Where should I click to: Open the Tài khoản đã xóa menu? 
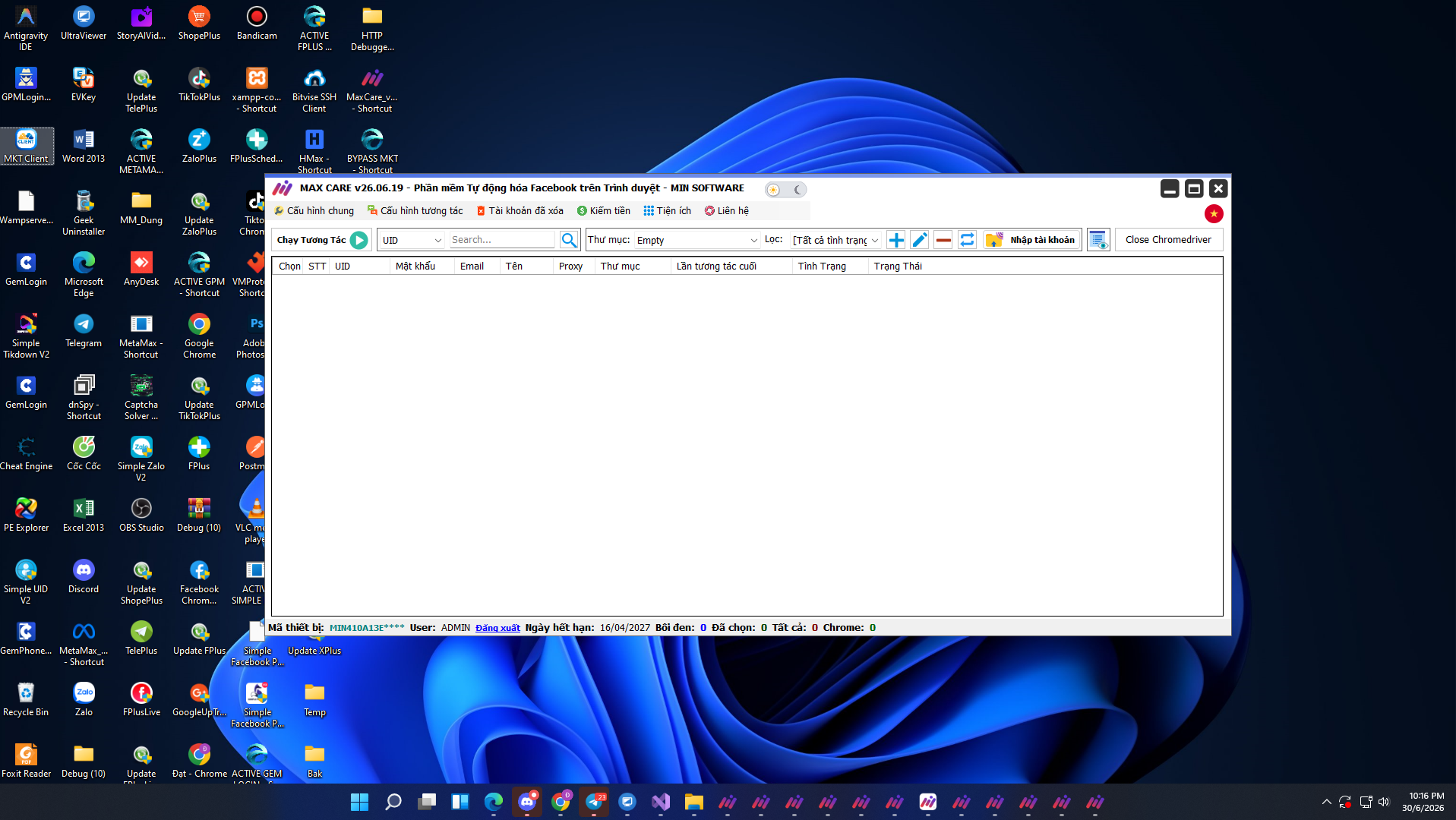coord(520,211)
